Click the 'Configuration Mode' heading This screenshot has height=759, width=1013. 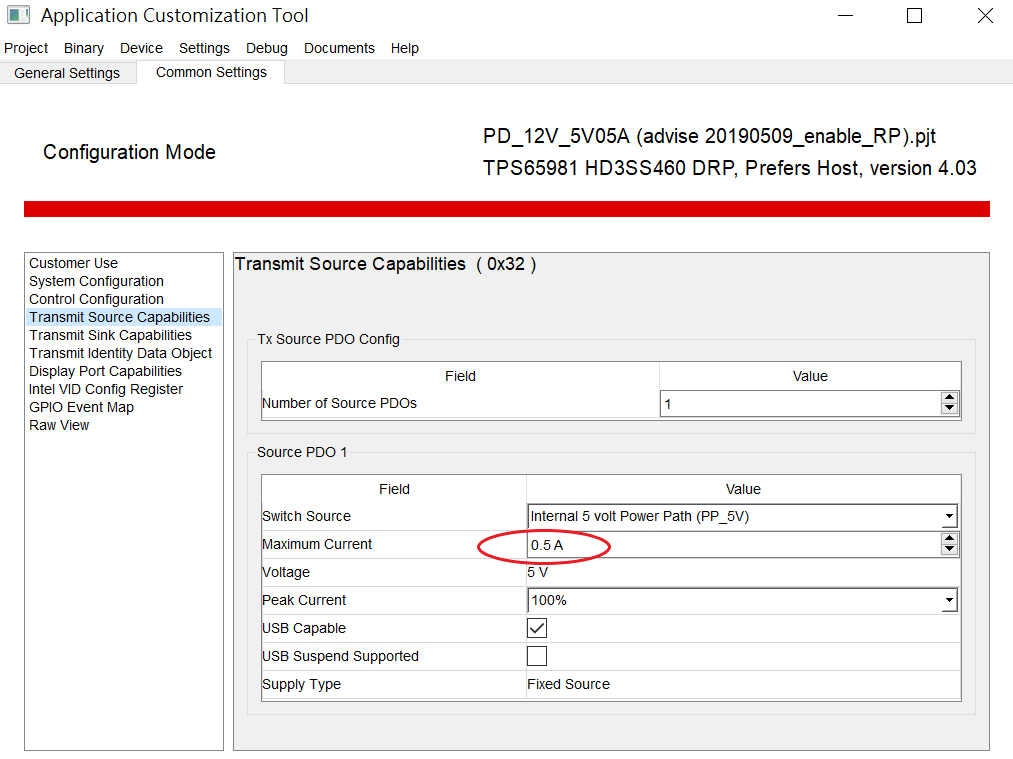point(129,152)
